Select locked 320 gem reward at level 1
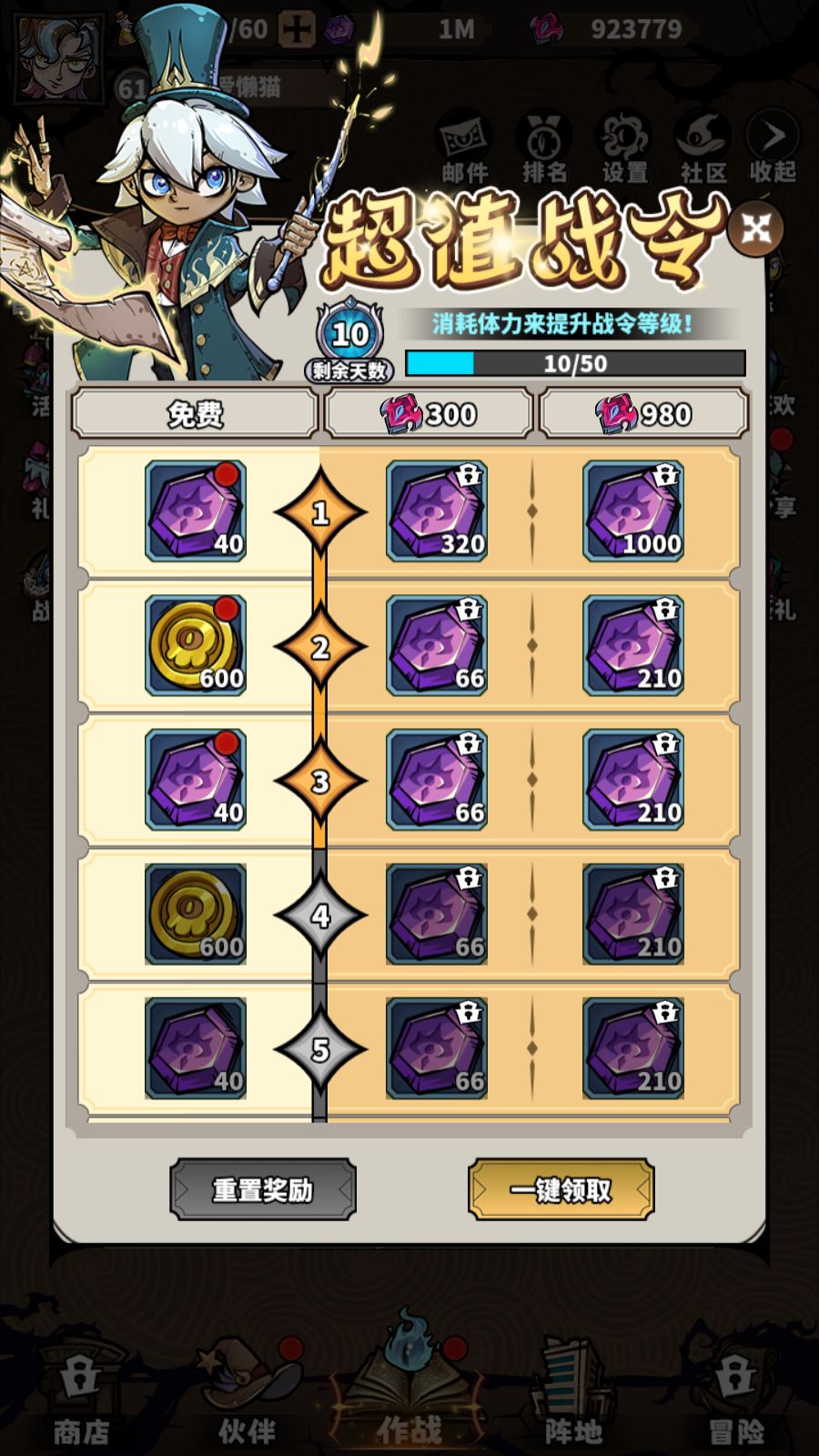The width and height of the screenshot is (819, 1456). [437, 511]
